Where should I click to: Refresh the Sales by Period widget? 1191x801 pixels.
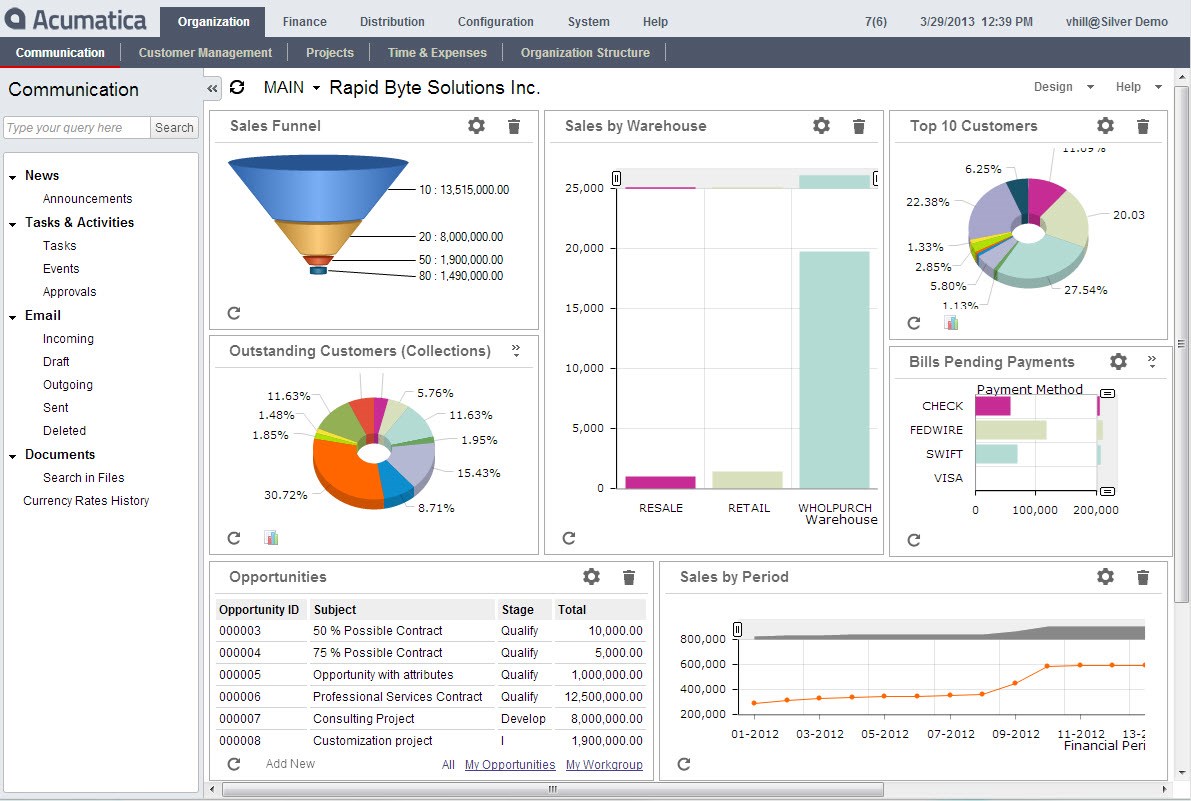click(x=684, y=764)
